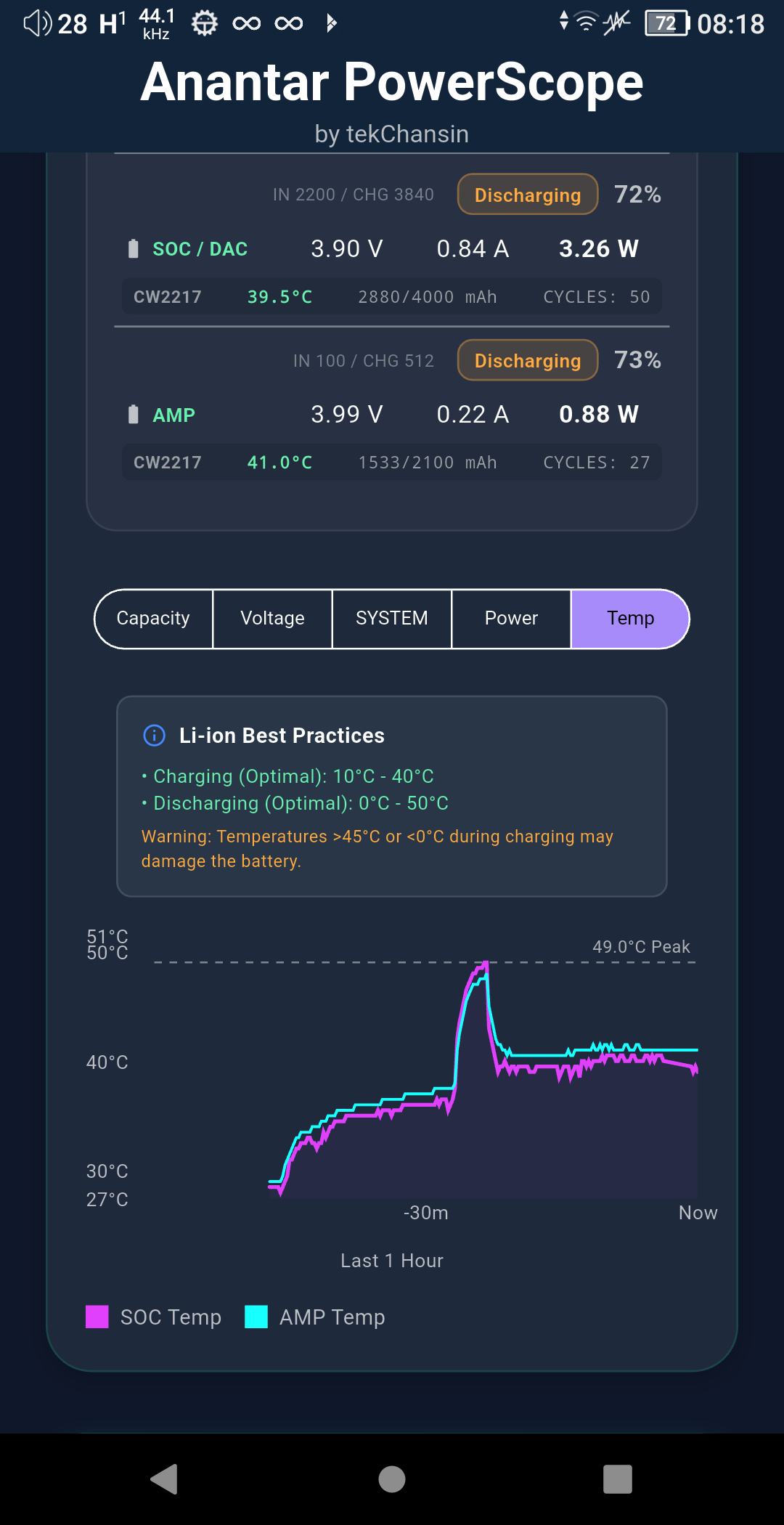Open the Voltage tab

click(272, 618)
